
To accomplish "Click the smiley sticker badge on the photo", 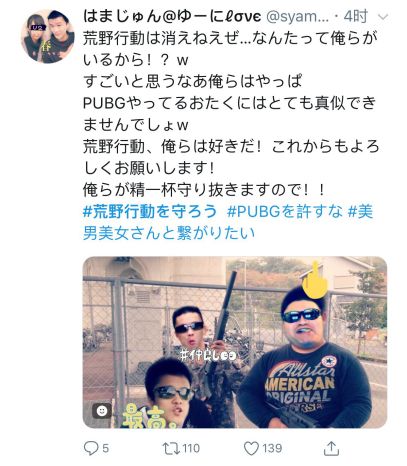I will [102, 410].
